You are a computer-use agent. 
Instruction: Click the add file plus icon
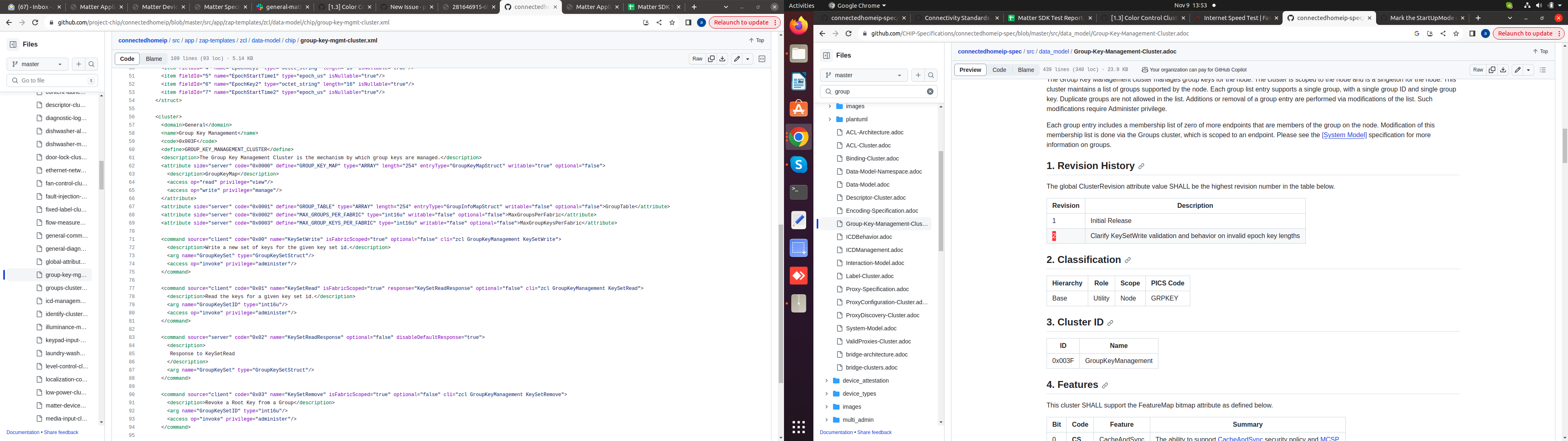pyautogui.click(x=918, y=75)
